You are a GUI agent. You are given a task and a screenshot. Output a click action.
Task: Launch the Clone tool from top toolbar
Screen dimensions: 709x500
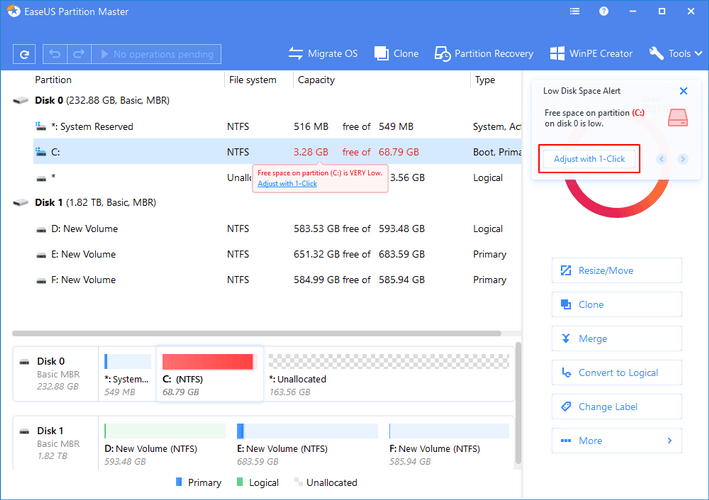[x=394, y=53]
